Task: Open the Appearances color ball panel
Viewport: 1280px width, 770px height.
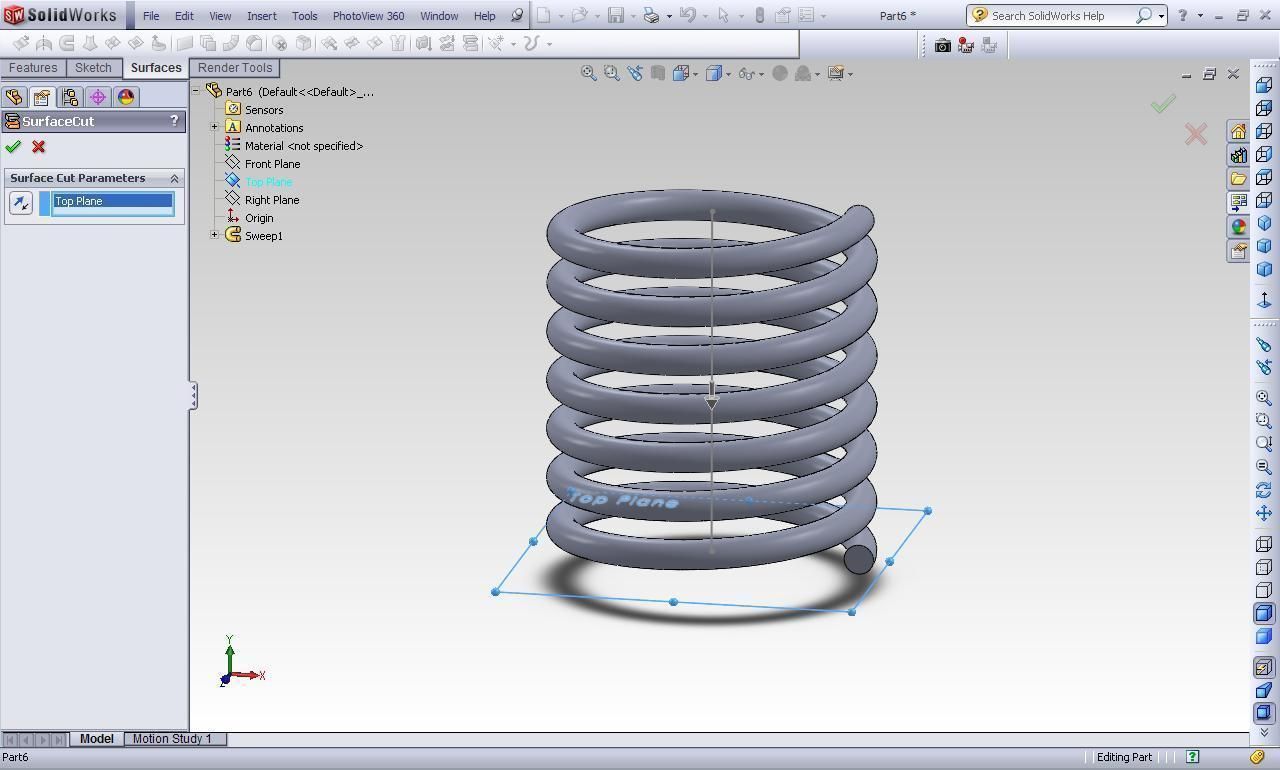Action: tap(1238, 226)
